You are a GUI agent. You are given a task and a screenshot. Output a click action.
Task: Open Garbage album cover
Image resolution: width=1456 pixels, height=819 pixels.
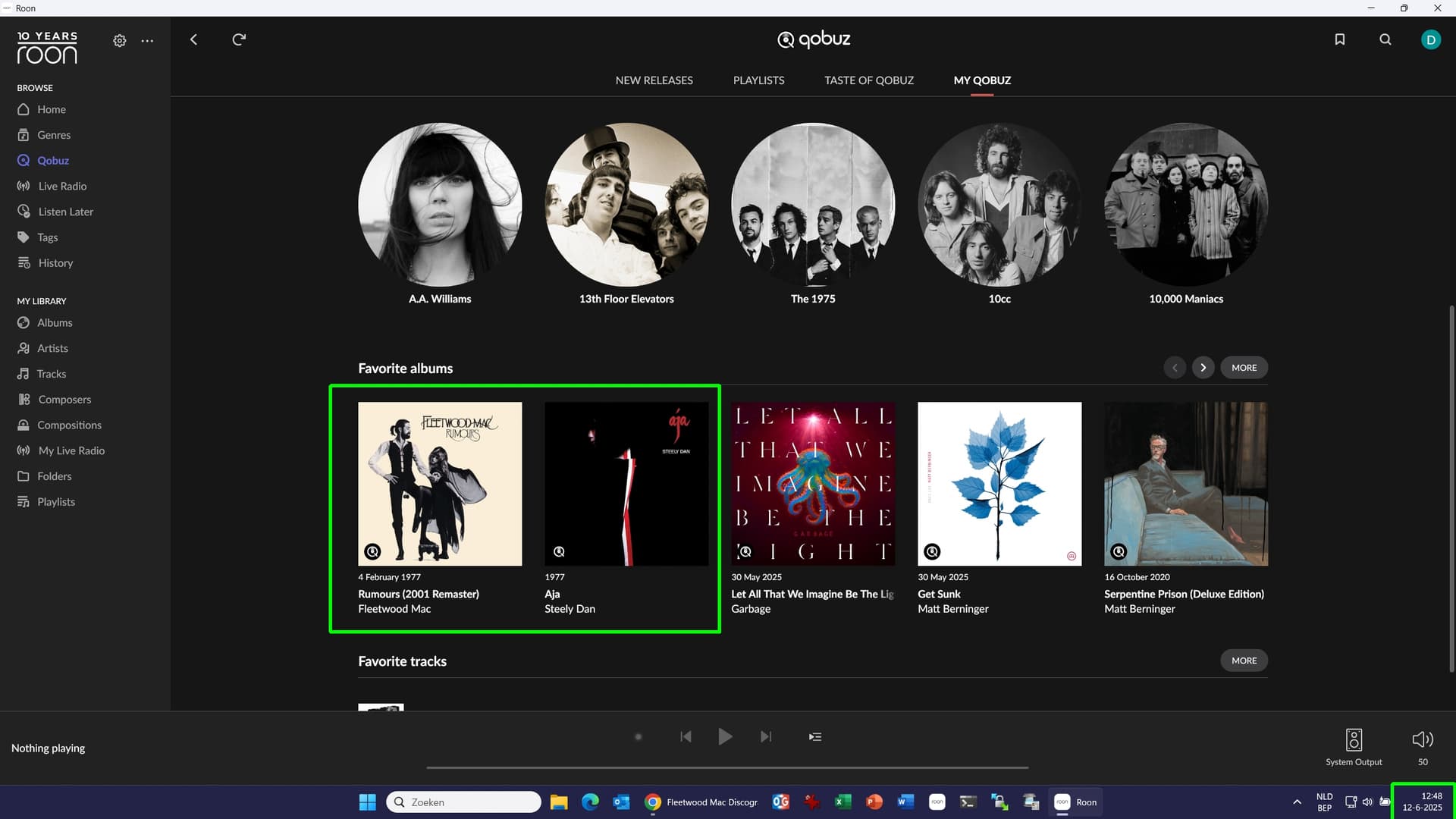click(813, 484)
